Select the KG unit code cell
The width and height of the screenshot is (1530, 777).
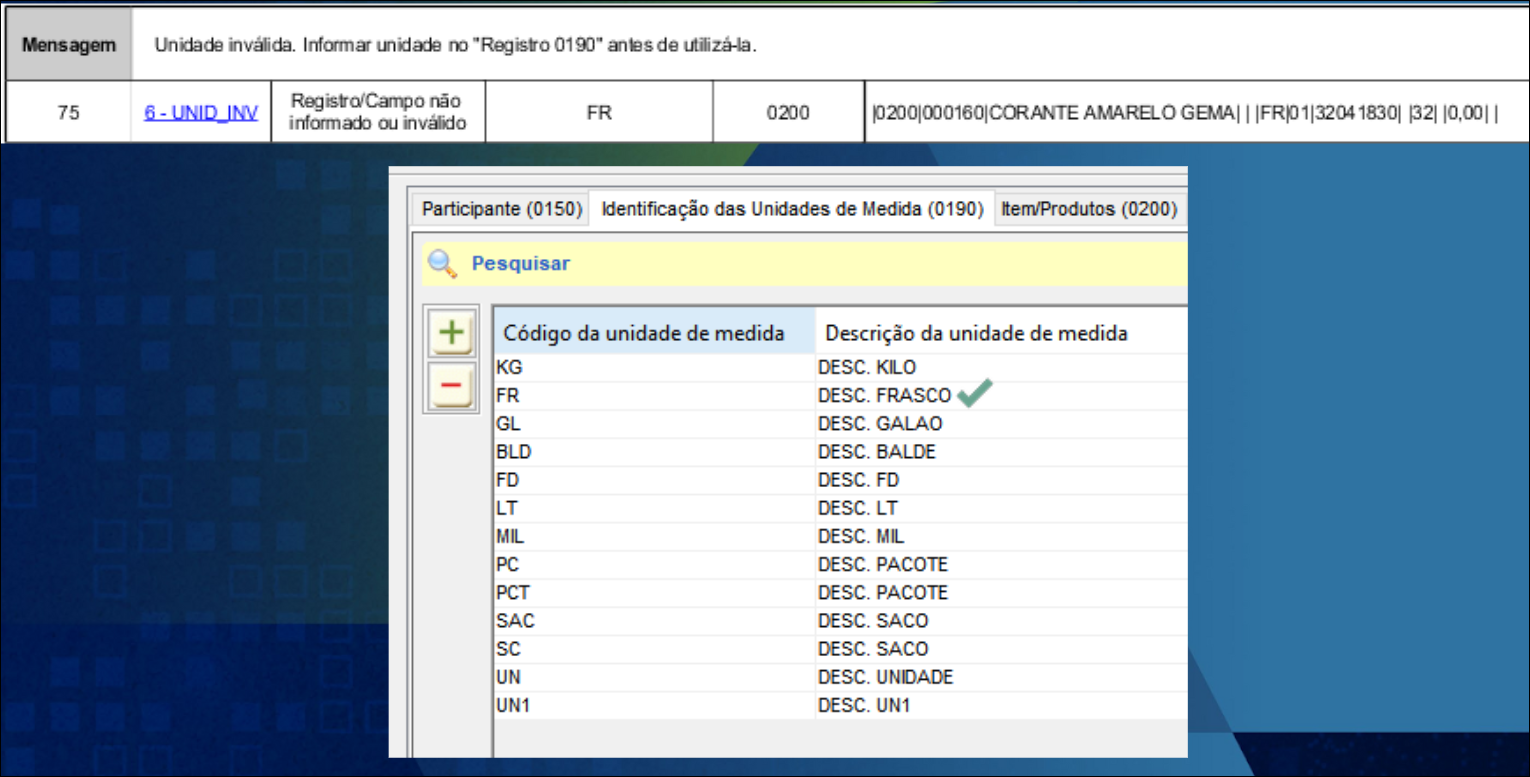point(654,368)
